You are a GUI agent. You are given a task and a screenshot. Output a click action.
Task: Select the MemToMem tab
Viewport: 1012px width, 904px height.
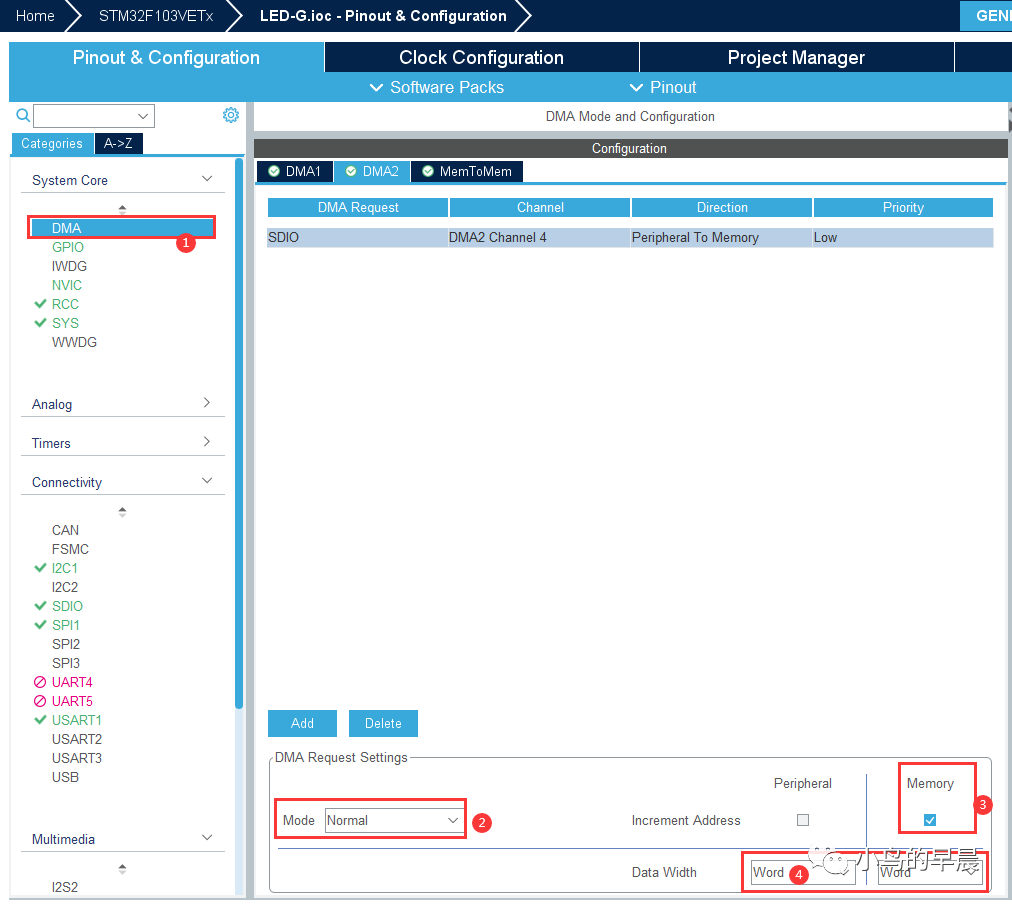click(467, 171)
